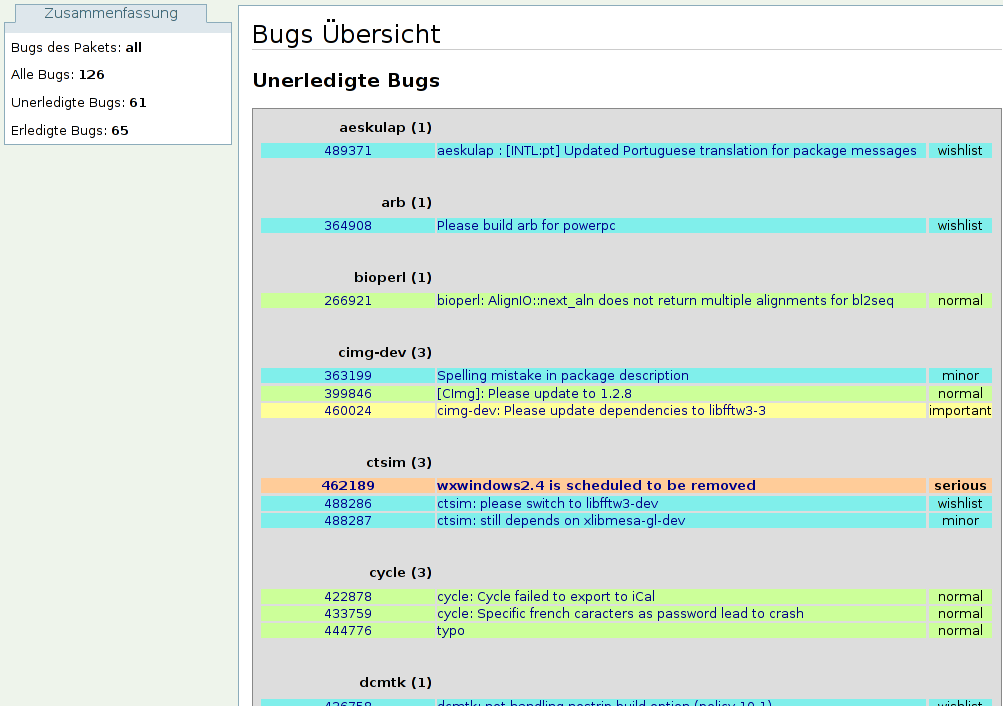Click 'normal' severity of bug 266921
The height and width of the screenshot is (706, 1003).
[960, 301]
